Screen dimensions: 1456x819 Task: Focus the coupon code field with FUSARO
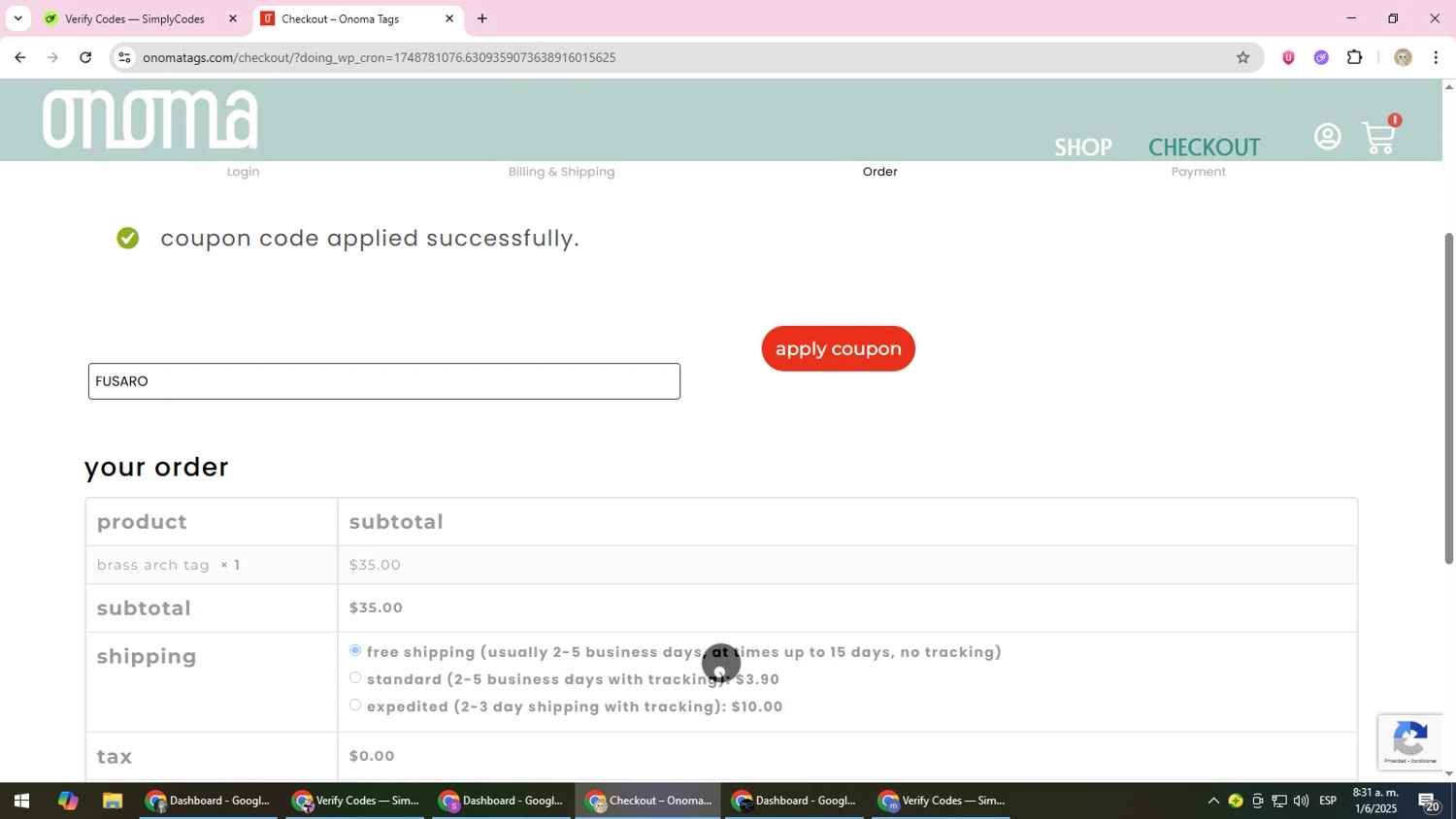coord(384,381)
